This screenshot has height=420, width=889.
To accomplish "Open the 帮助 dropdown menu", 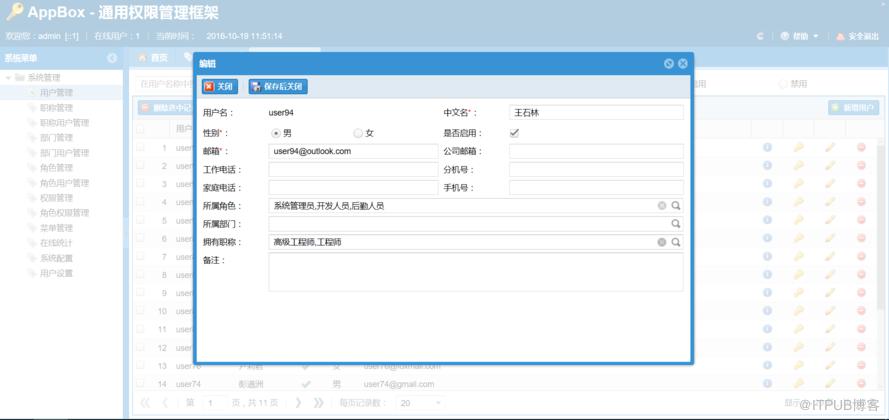I will (x=799, y=36).
